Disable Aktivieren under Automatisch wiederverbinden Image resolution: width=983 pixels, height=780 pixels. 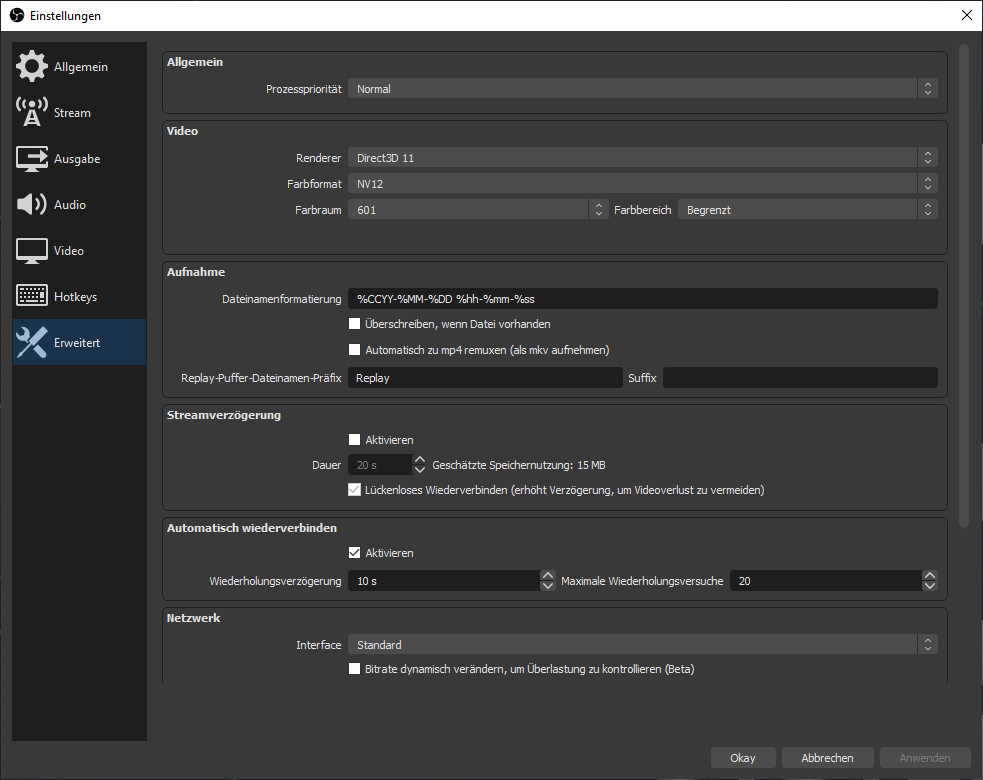[x=354, y=553]
